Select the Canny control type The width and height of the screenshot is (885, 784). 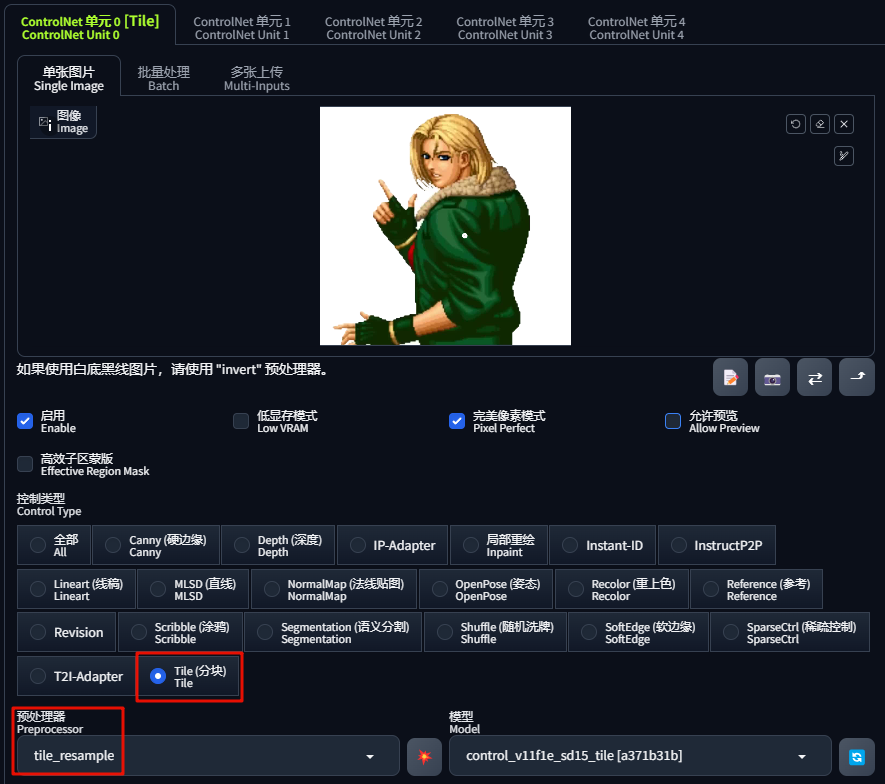point(156,545)
